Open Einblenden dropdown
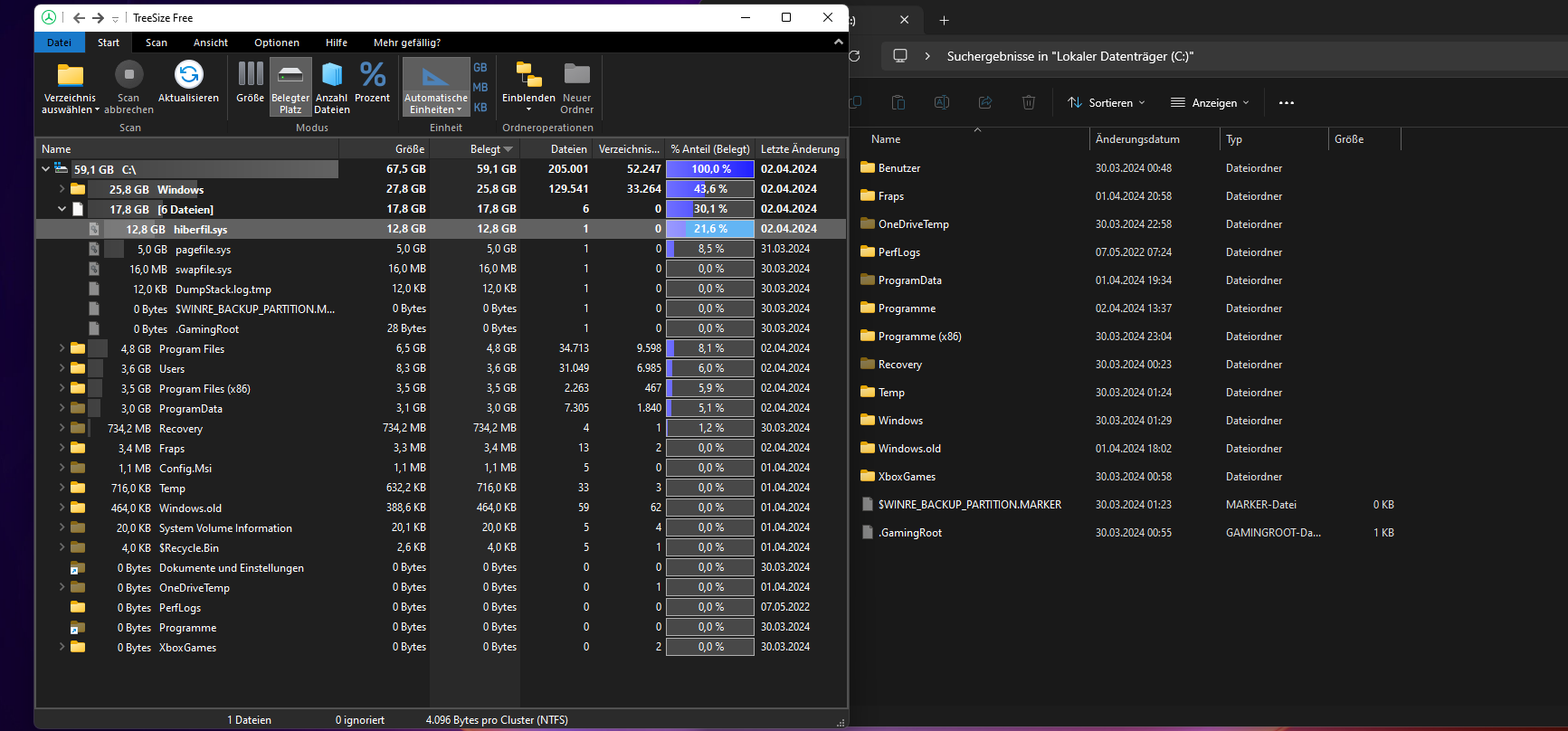The width and height of the screenshot is (1568, 731). coord(528,87)
